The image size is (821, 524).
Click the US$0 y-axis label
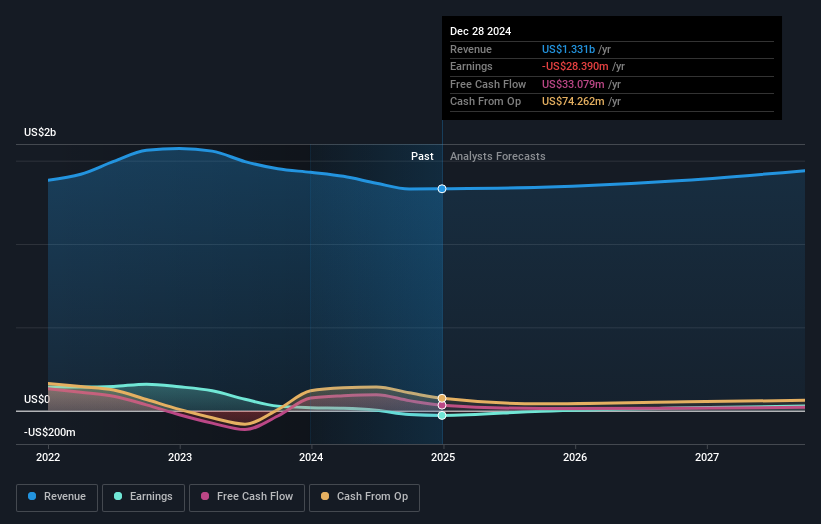tap(37, 399)
